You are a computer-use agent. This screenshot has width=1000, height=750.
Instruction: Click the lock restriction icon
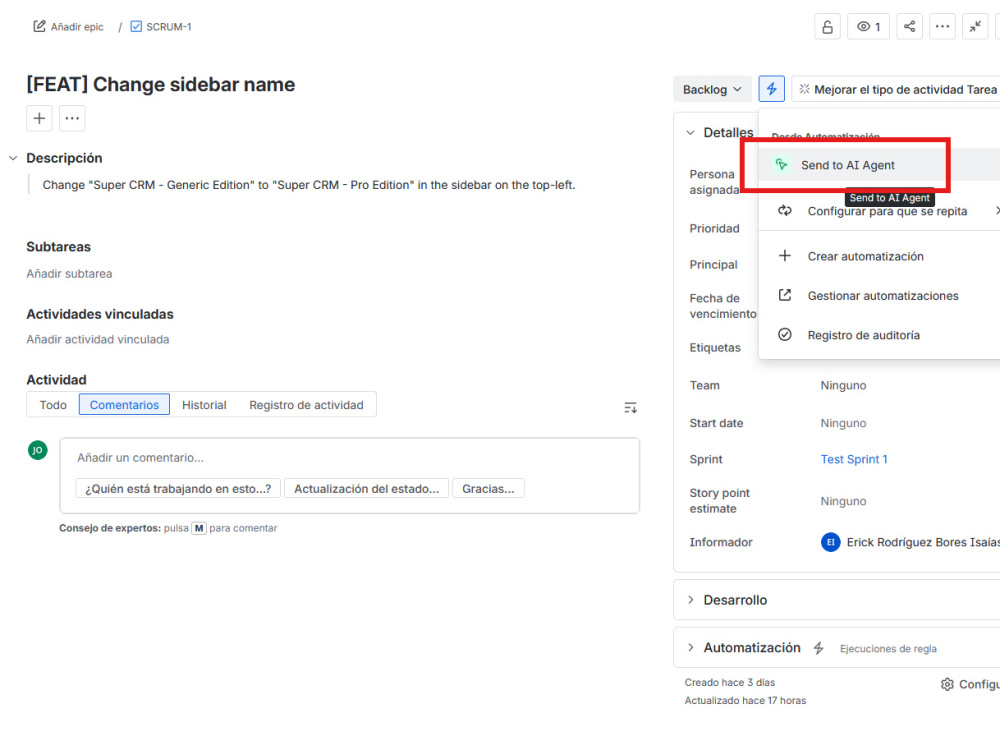click(827, 27)
